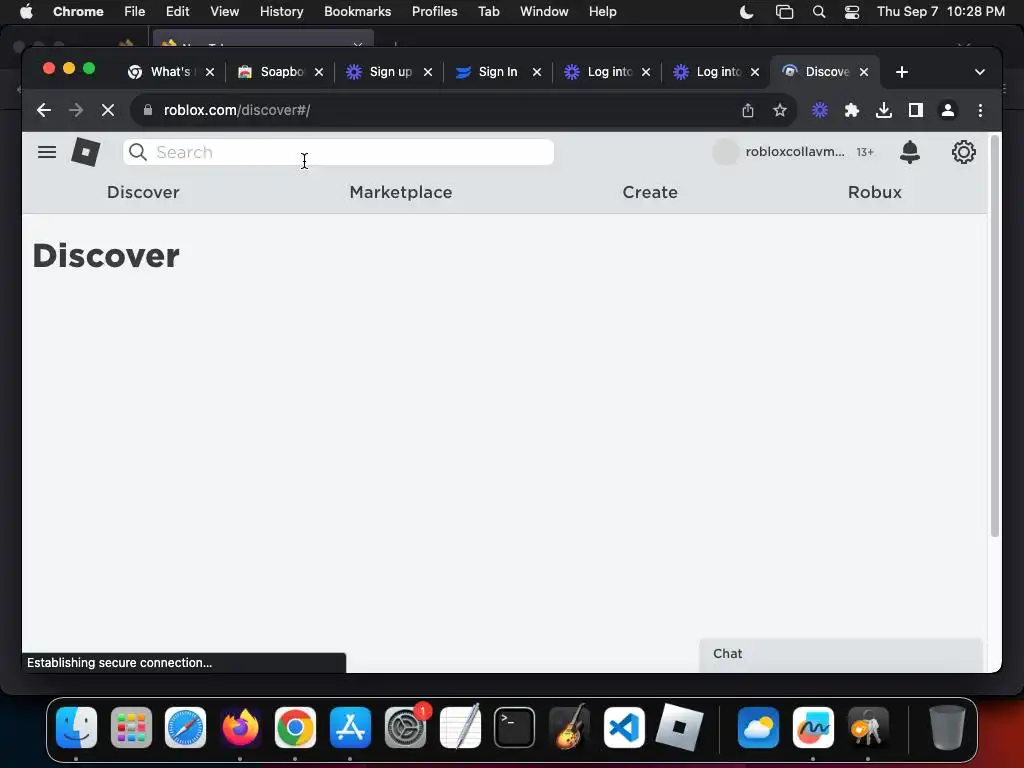
Task: Open the Discover navigation link
Action: coord(143,193)
